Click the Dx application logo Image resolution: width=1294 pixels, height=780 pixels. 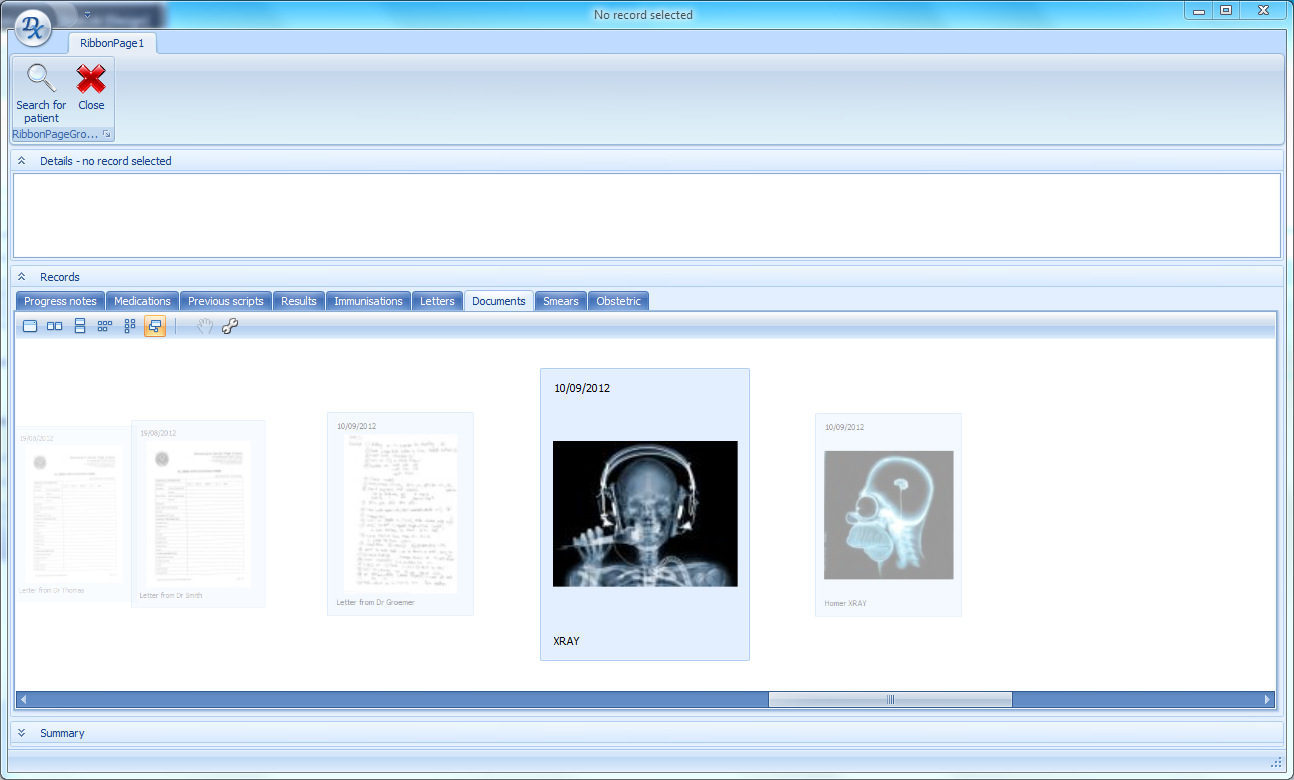(31, 26)
